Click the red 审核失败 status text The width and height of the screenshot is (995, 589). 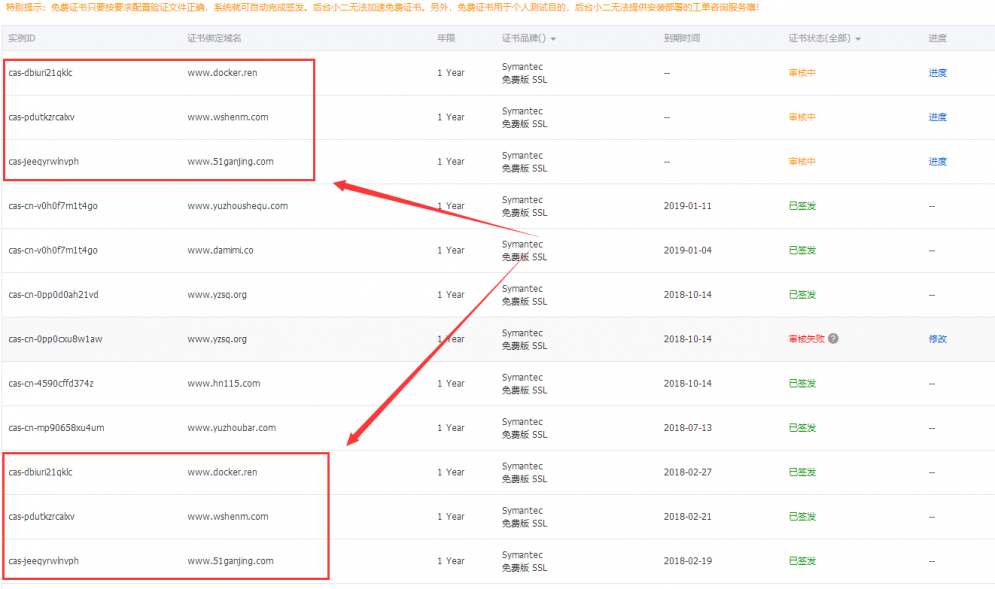[x=806, y=339]
